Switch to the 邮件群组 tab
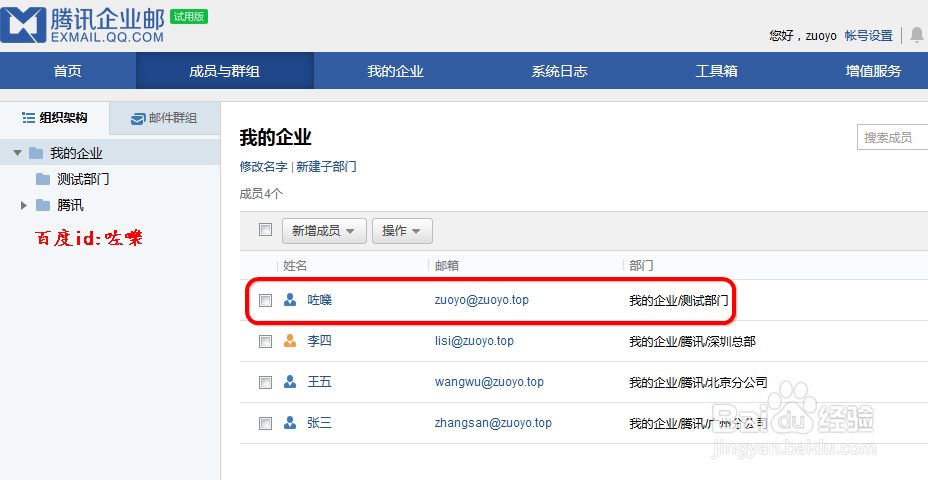 (164, 118)
